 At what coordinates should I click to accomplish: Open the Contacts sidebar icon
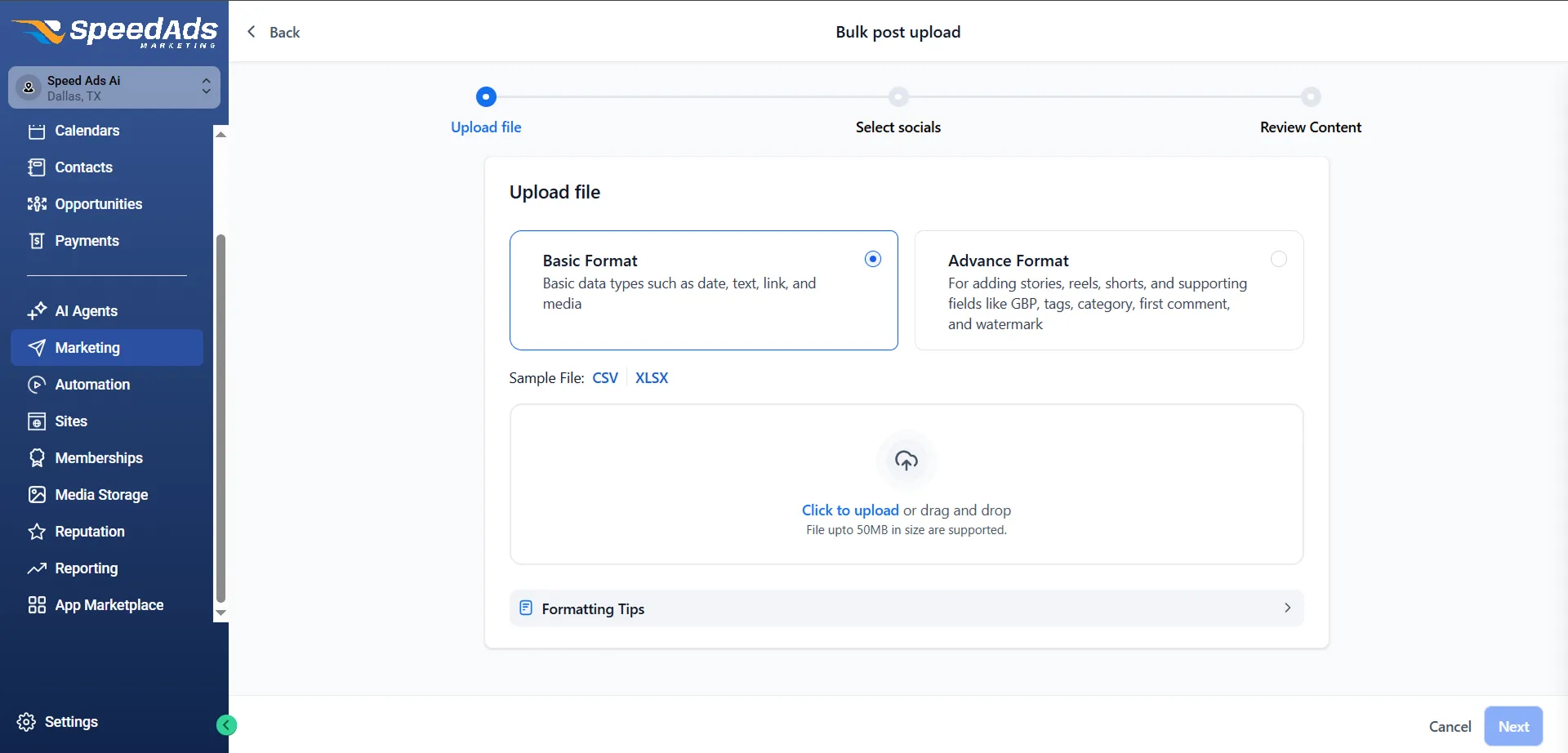coord(37,167)
